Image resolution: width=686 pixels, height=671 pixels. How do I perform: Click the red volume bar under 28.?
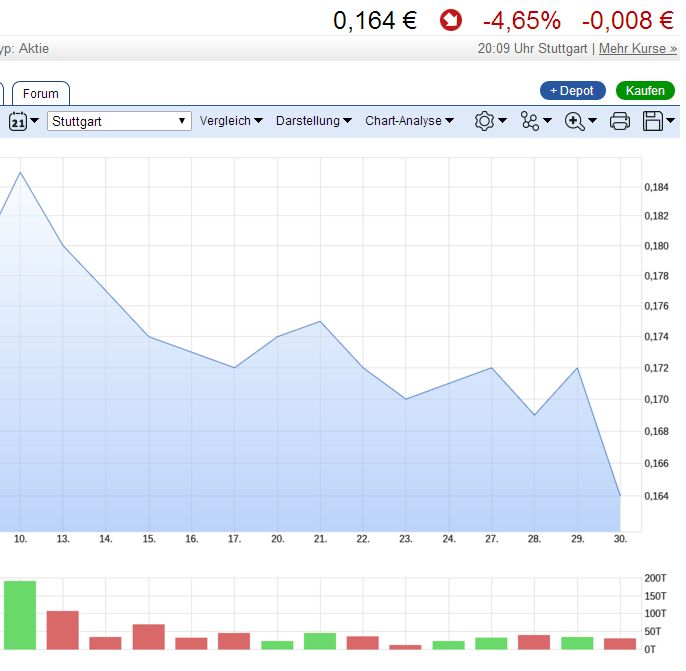click(534, 642)
